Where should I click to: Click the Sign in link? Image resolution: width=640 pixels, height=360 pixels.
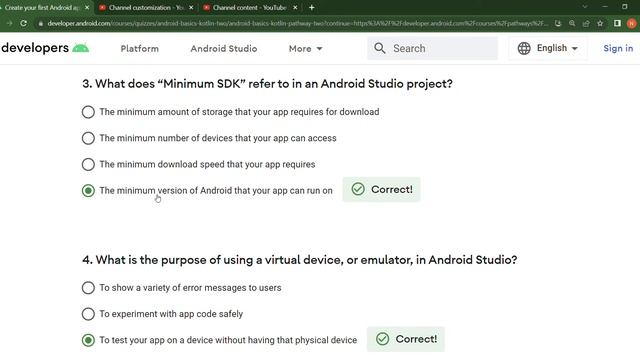[x=618, y=48]
